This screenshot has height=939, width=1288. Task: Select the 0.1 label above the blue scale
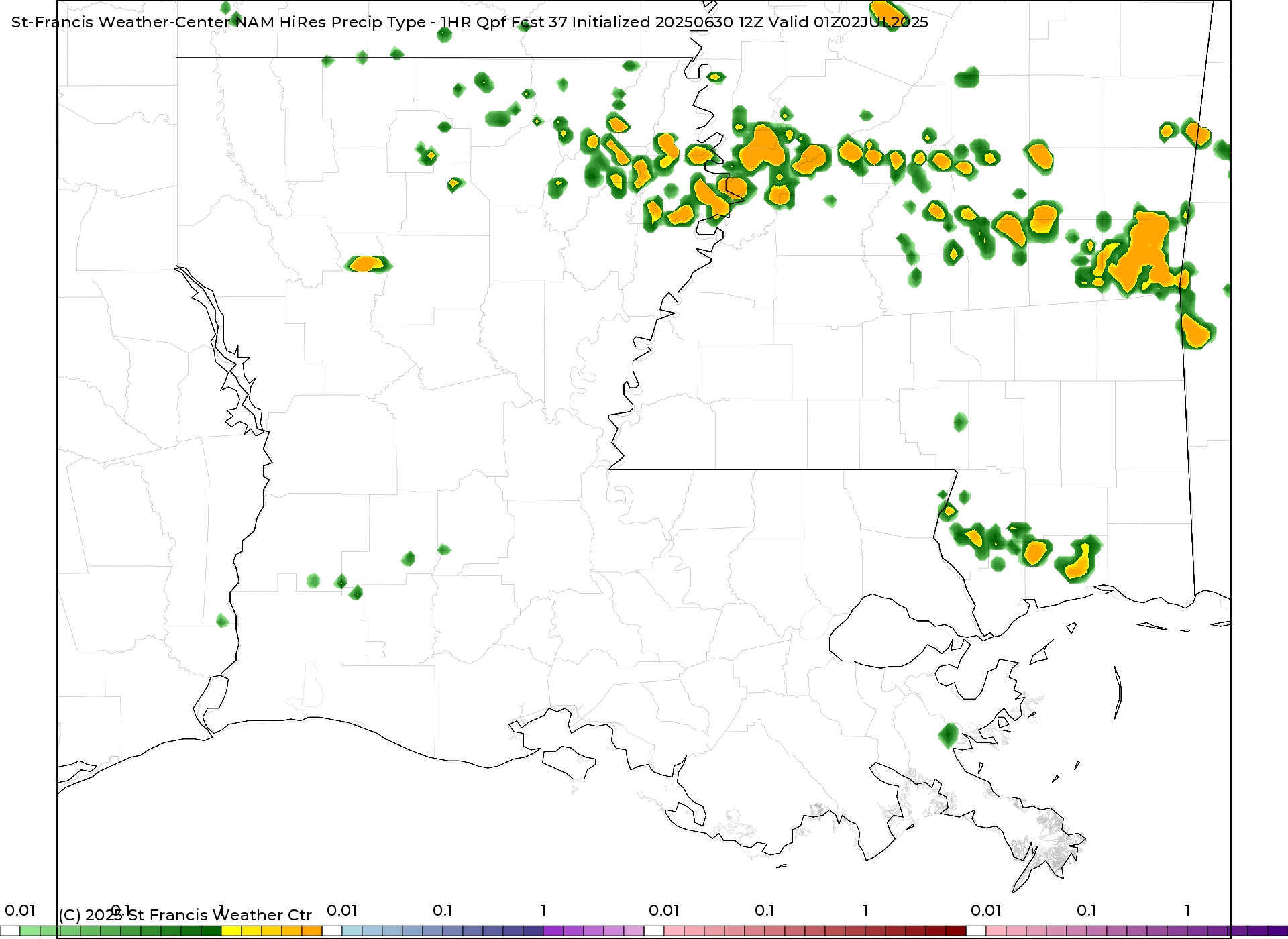(x=443, y=911)
